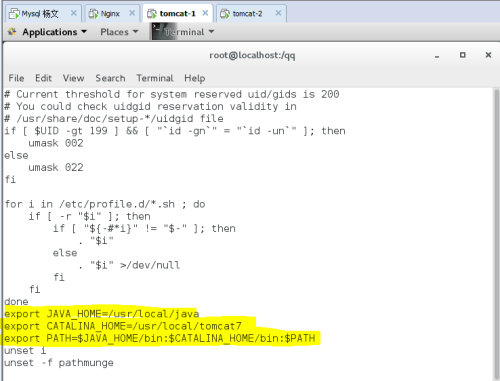Click the '/usr/share/doc/setup-*/uidgid file' line

[x=114, y=119]
